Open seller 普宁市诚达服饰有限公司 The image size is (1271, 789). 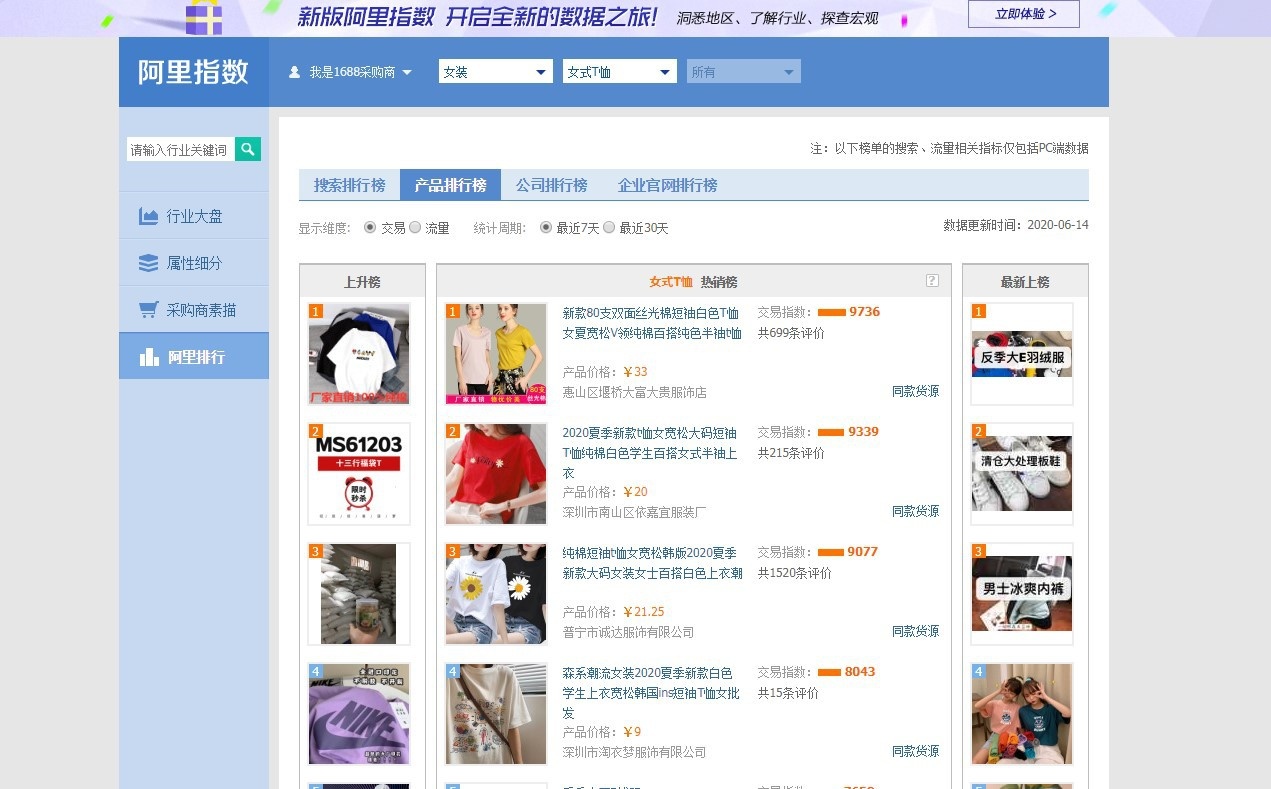coord(628,632)
